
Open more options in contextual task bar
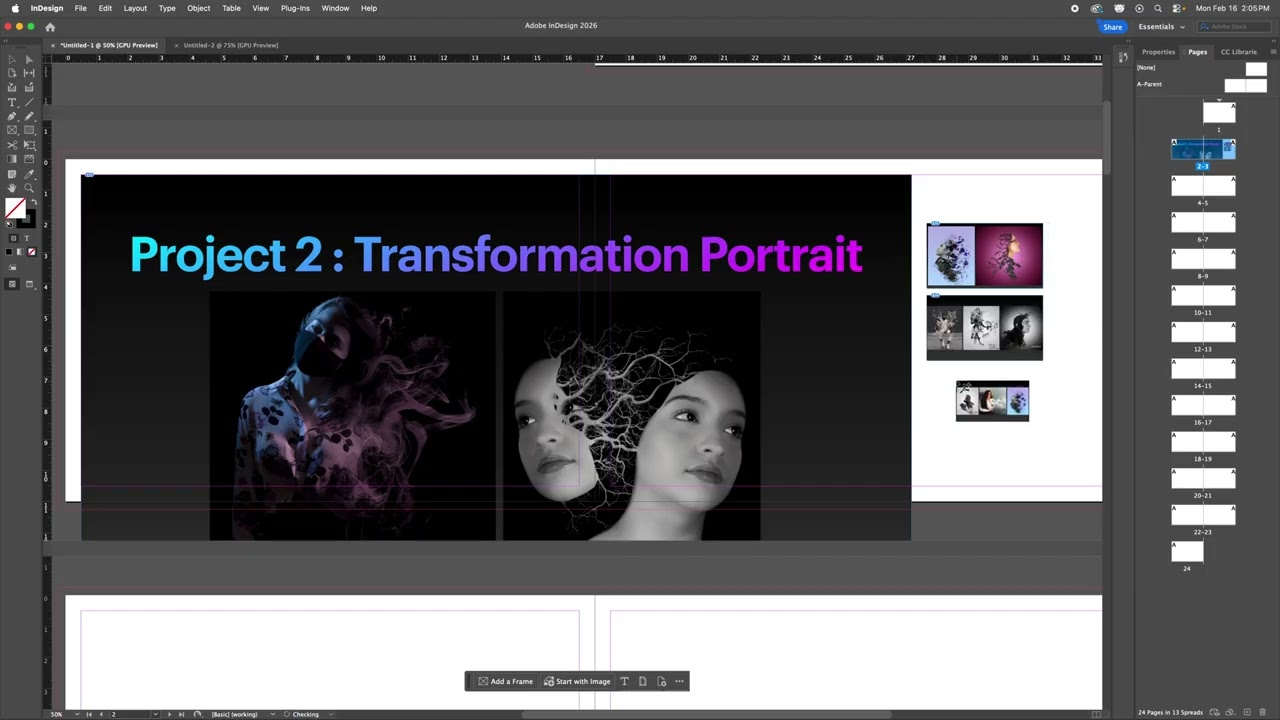(679, 682)
